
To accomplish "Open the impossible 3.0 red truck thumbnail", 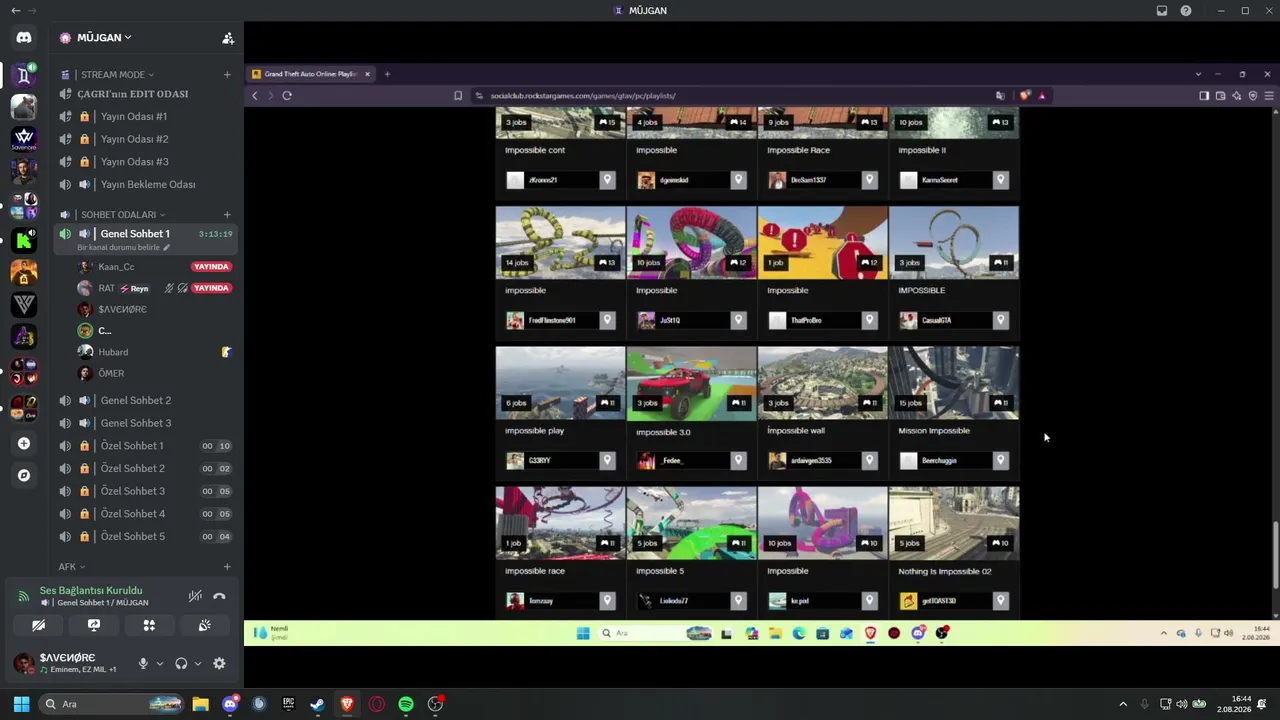I will (691, 383).
